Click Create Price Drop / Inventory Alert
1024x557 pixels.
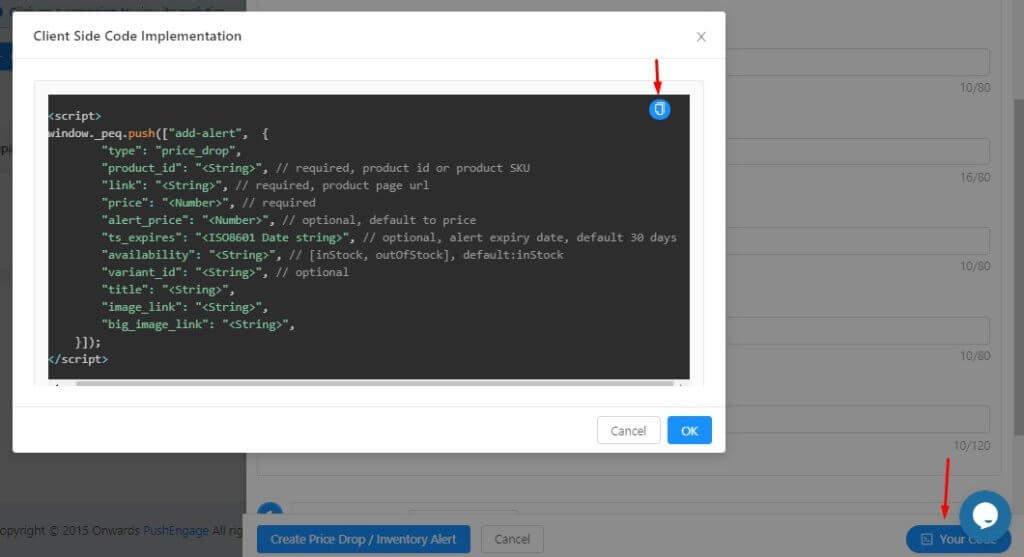(x=363, y=539)
